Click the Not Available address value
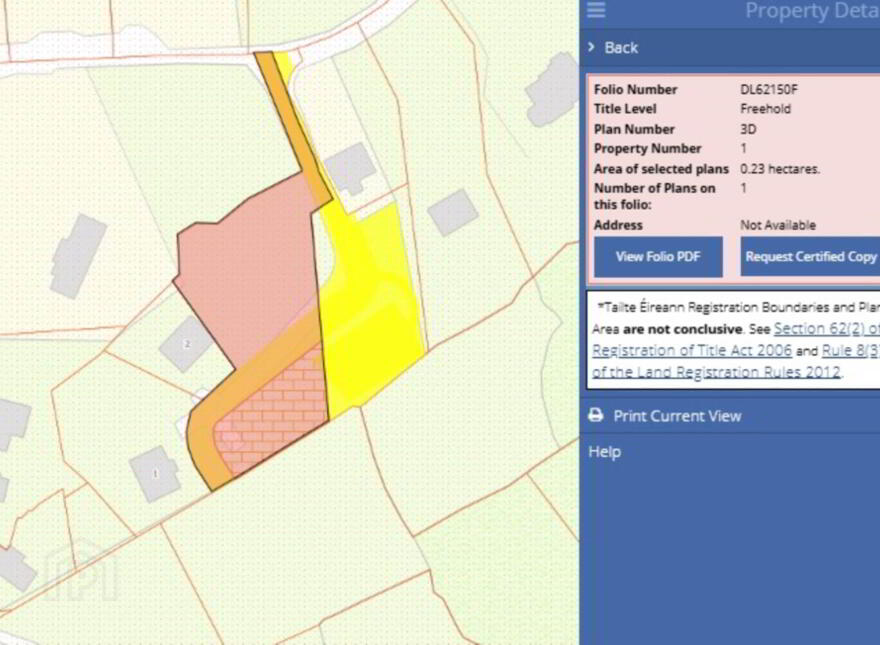 [x=778, y=225]
